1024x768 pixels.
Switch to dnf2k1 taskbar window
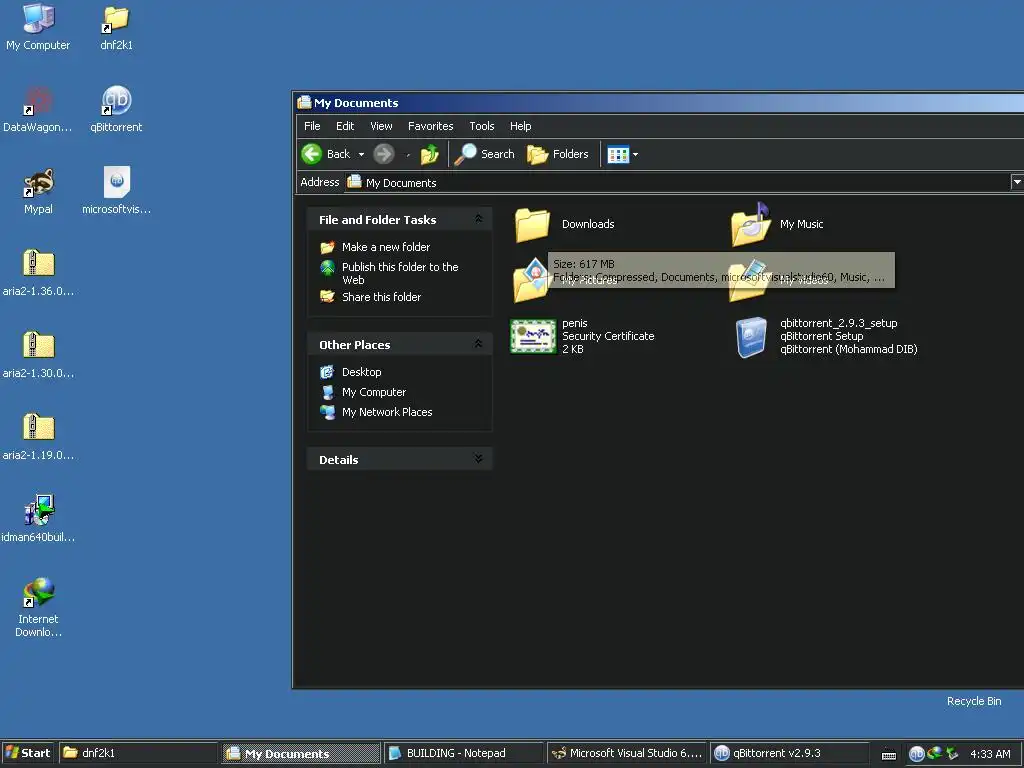(138, 753)
